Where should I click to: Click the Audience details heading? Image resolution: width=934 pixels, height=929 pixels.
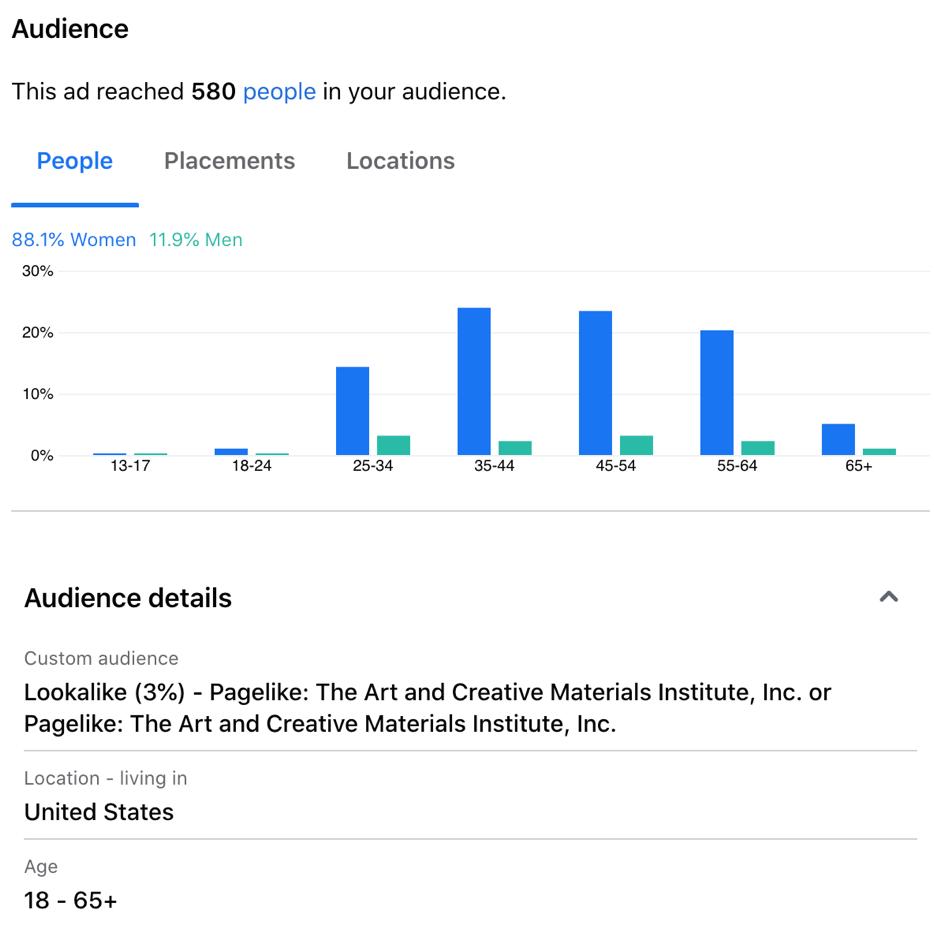pos(128,598)
